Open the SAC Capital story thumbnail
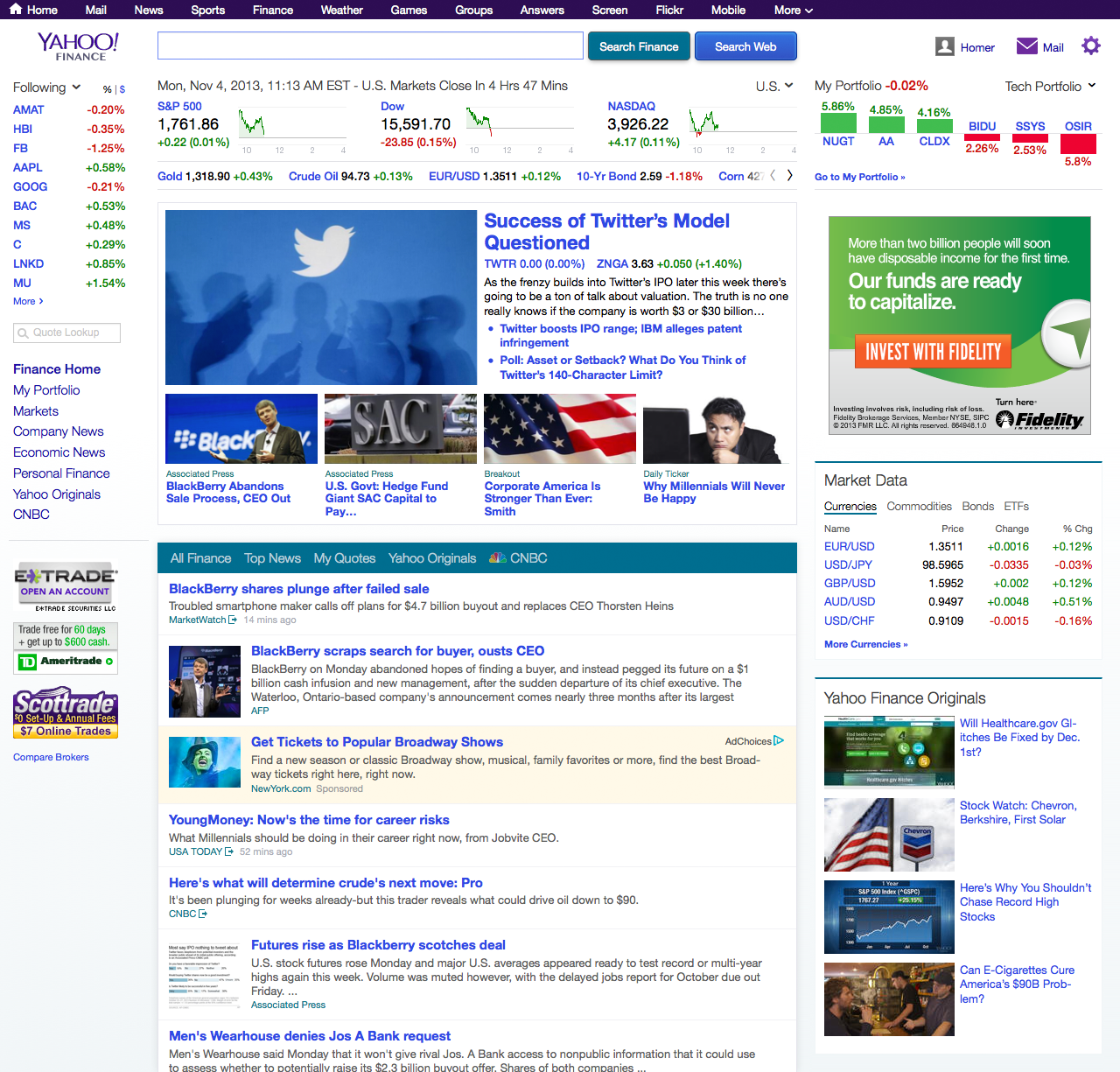 (x=401, y=429)
